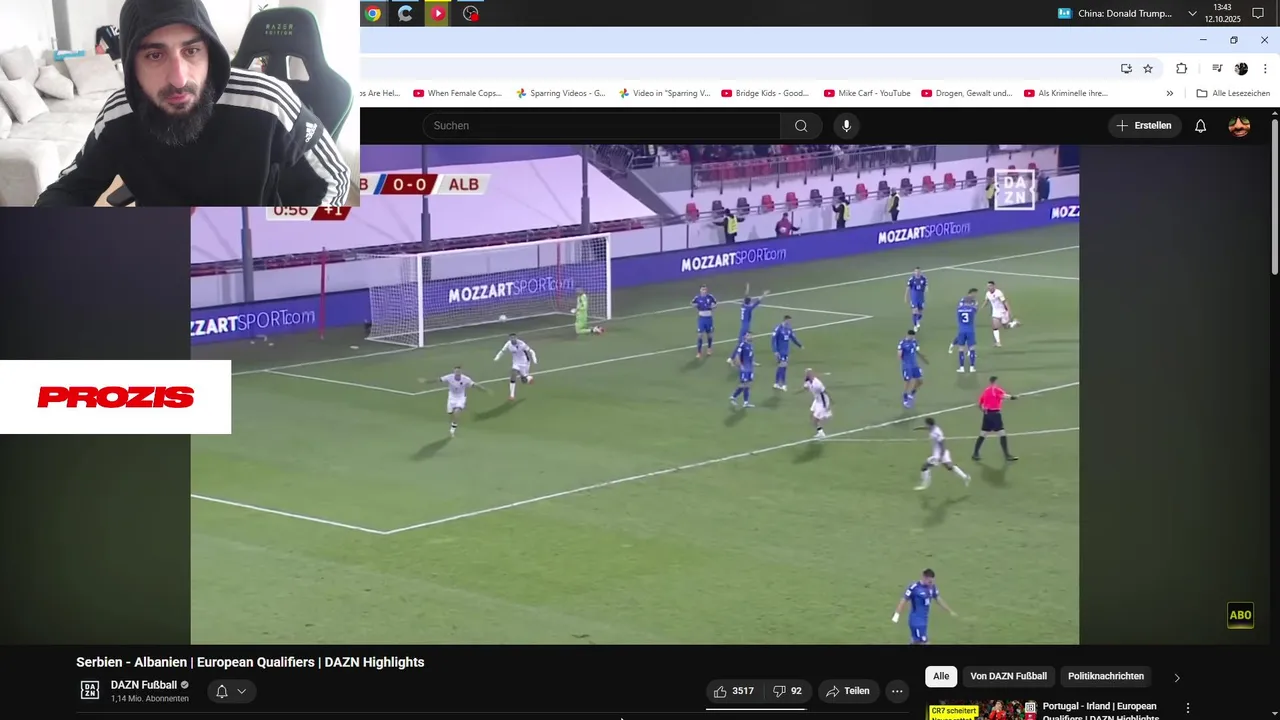Open the "Sparring Videos - G..." bookmark
The image size is (1280, 720).
(x=560, y=93)
